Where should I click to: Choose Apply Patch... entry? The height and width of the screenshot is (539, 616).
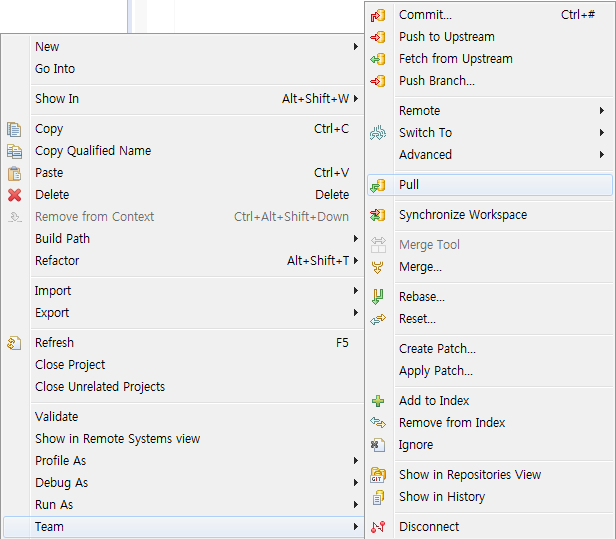coord(436,371)
